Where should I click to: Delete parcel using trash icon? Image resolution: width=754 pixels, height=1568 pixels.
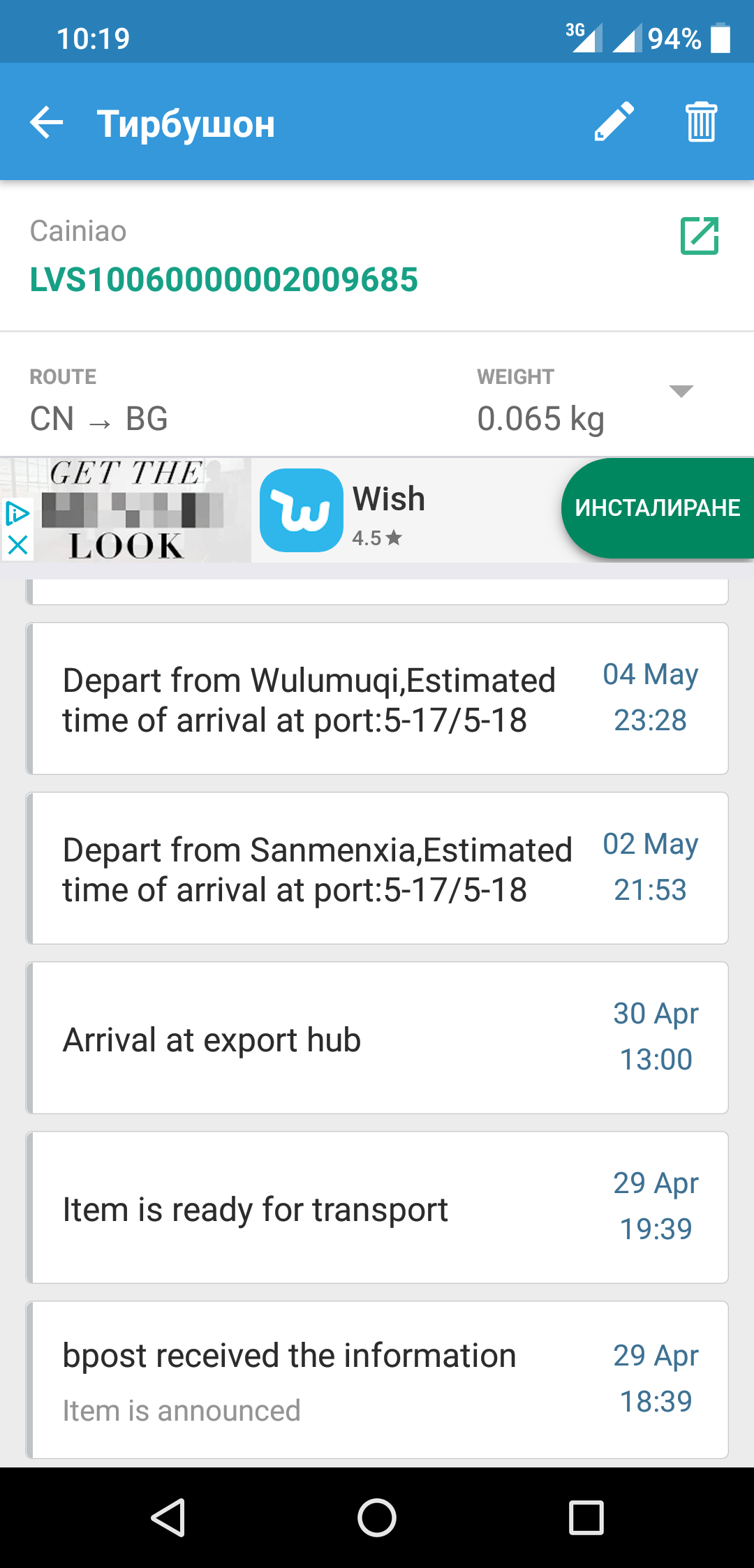[701, 122]
